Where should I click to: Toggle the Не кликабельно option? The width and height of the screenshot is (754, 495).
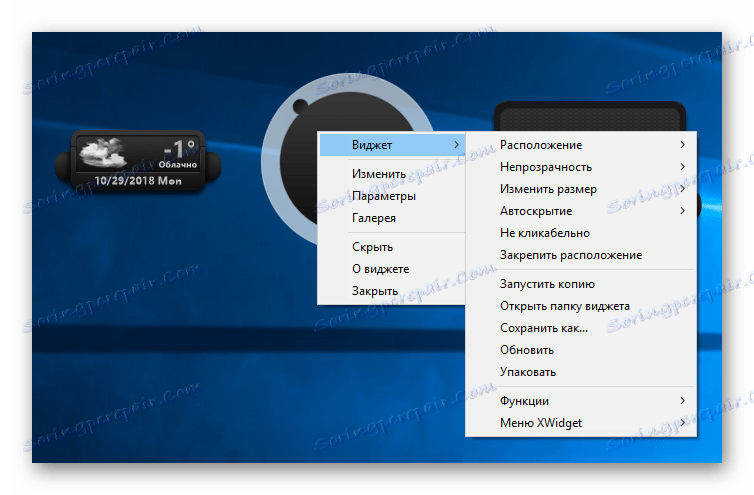point(581,233)
